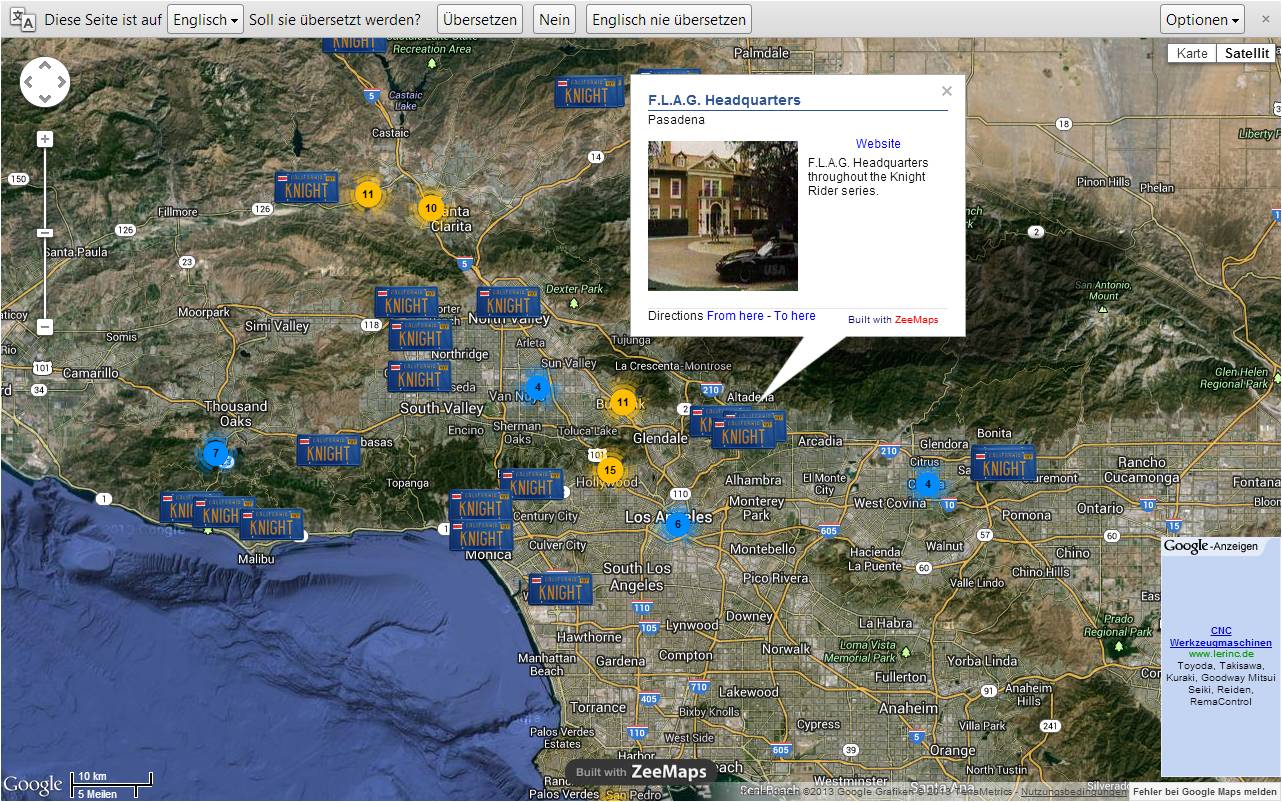Image resolution: width=1282 pixels, height=802 pixels.
Task: Click the F.L.A.G. Headquarters title
Action: (x=724, y=100)
